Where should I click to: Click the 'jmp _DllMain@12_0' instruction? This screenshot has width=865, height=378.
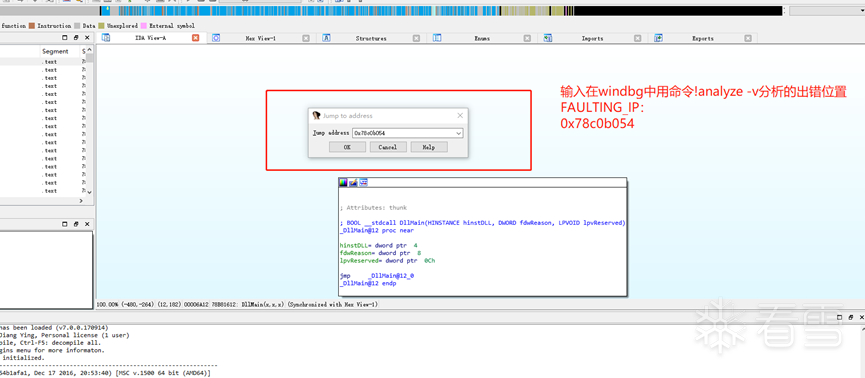[x=377, y=275]
